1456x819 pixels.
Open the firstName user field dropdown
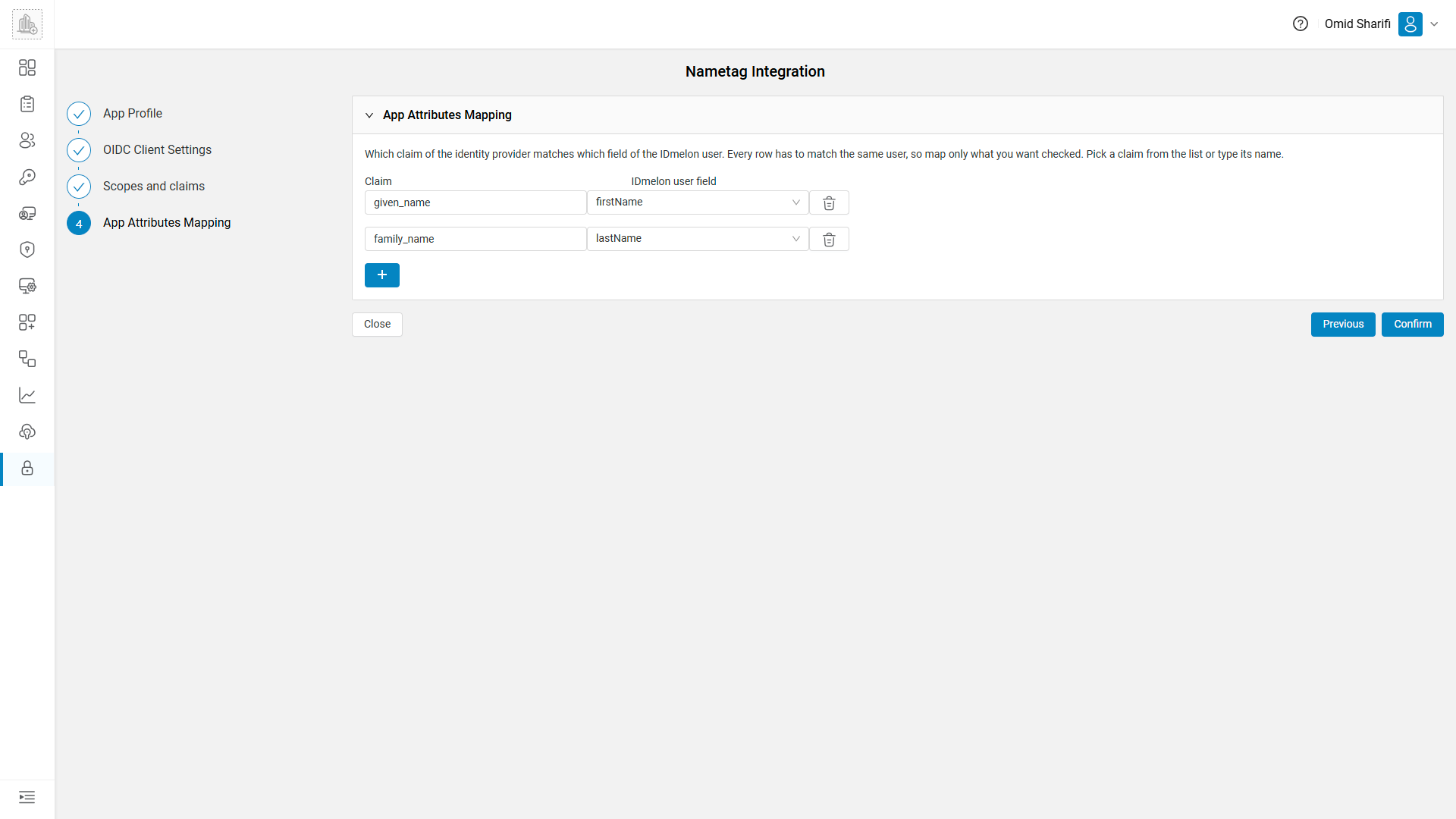tap(698, 202)
